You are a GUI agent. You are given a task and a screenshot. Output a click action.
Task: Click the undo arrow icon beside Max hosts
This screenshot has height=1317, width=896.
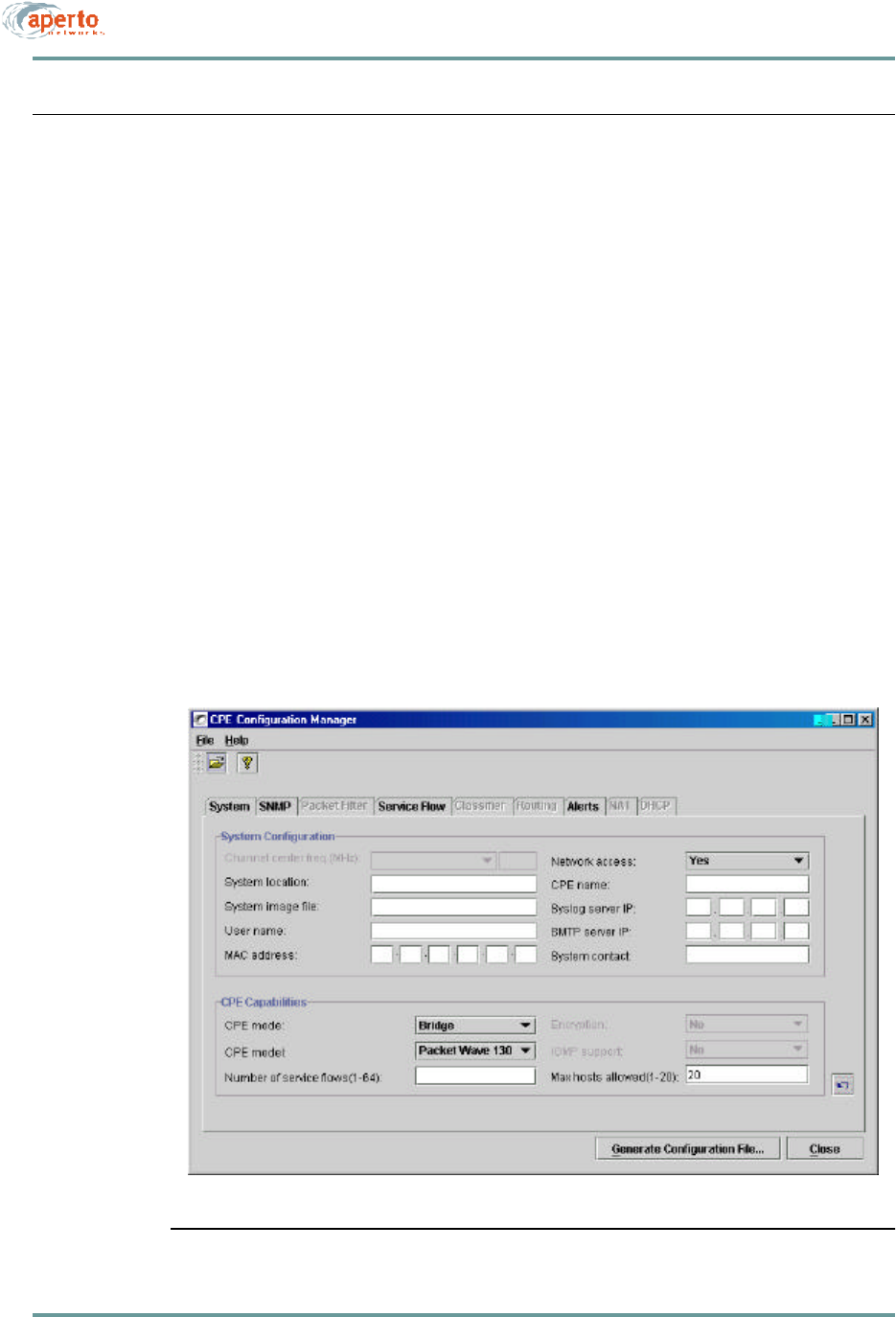pos(842,1085)
